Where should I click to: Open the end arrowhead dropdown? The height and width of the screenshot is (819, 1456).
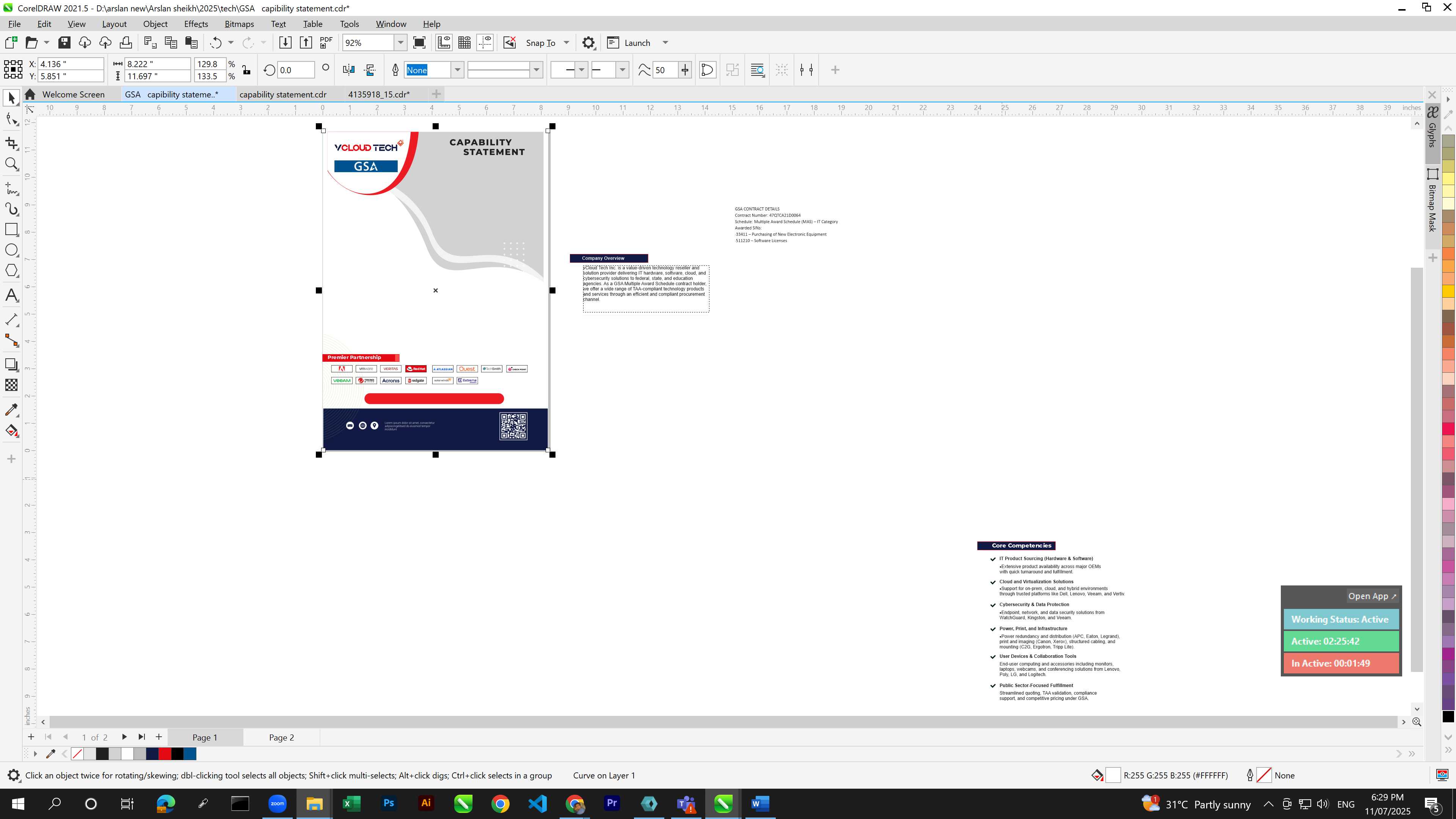click(x=622, y=69)
